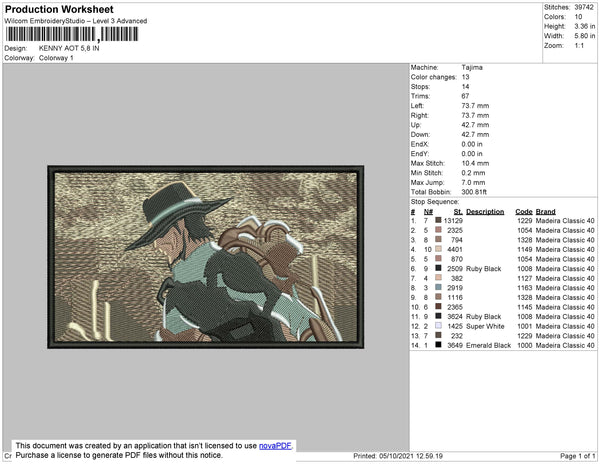Select the Emerald Black swatch in row 14
The height and width of the screenshot is (464, 600).
tap(438, 345)
